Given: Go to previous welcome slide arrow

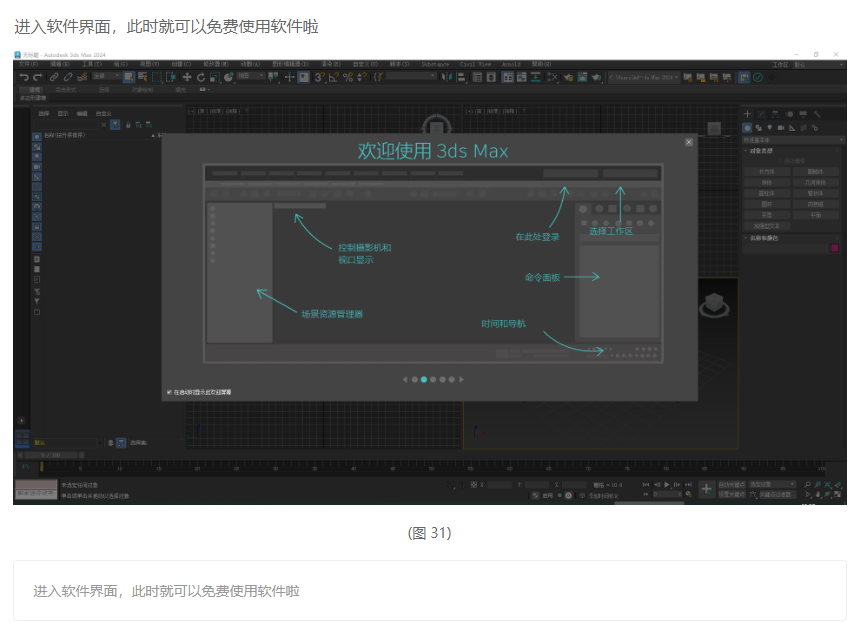Looking at the screenshot, I should coord(405,380).
